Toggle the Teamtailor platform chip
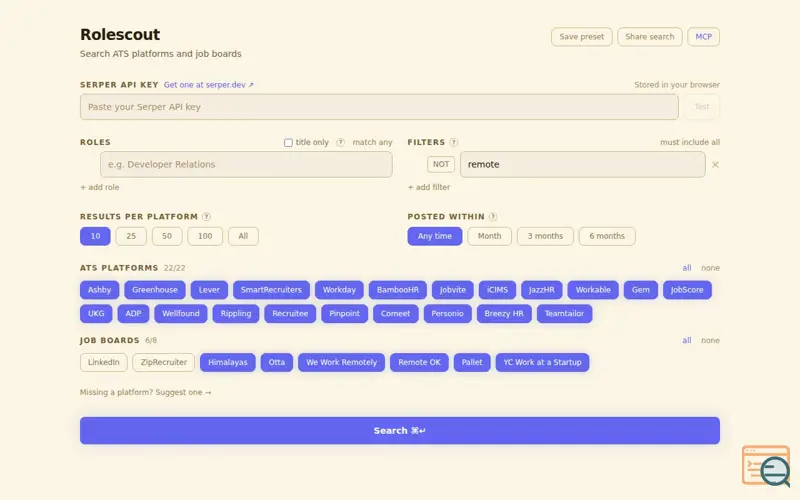Image resolution: width=800 pixels, height=500 pixels. pyautogui.click(x=564, y=314)
